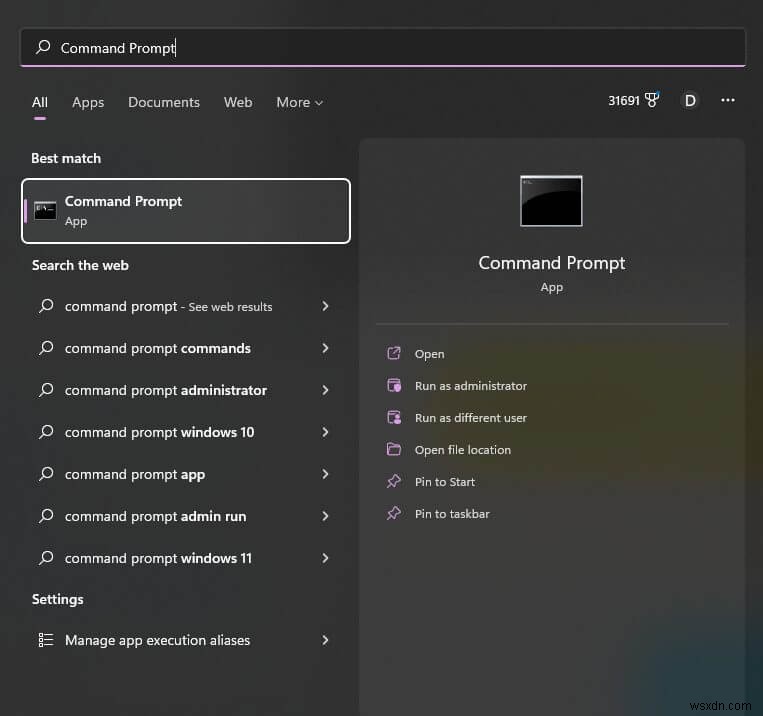763x716 pixels.
Task: Select 'command prompt commands' suggestion
Action: [158, 349]
